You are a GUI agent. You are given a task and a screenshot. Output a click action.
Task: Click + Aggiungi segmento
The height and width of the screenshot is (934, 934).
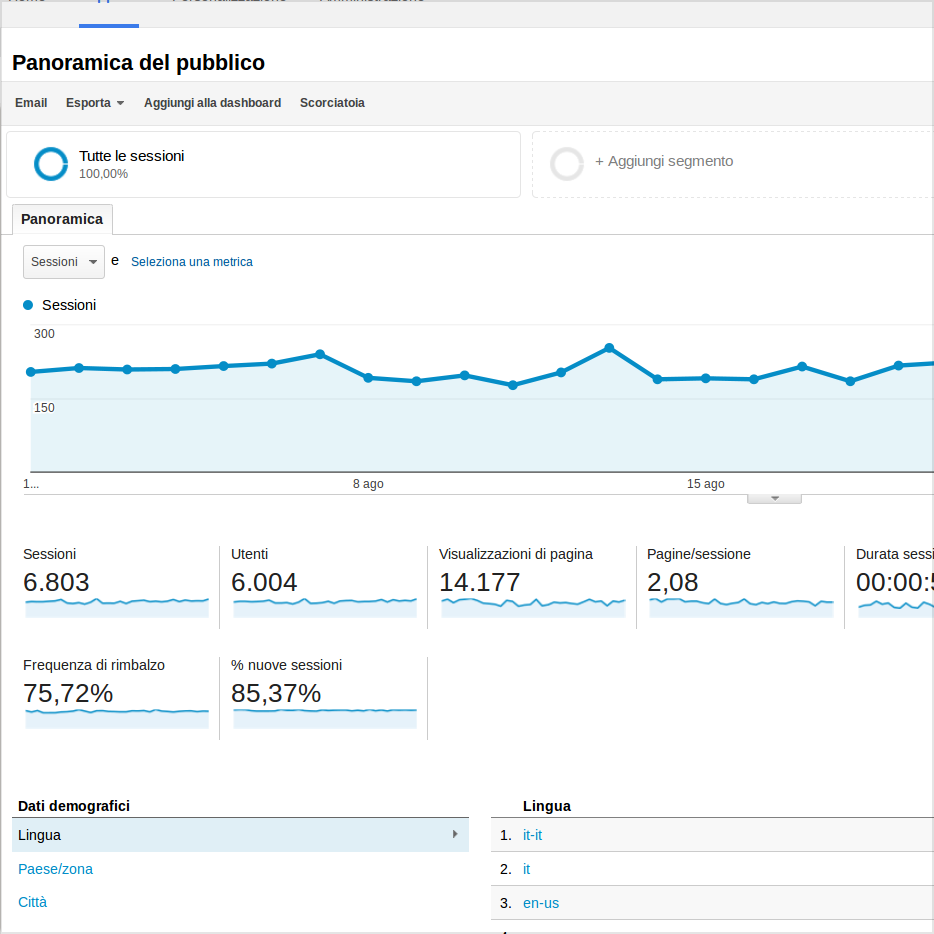(x=664, y=161)
